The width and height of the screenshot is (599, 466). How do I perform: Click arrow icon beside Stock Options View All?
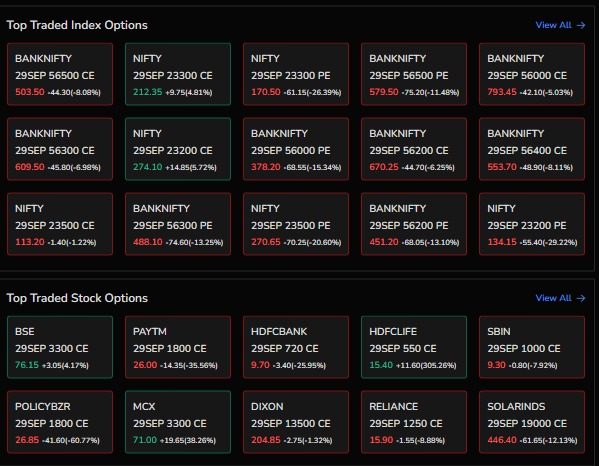[581, 298]
